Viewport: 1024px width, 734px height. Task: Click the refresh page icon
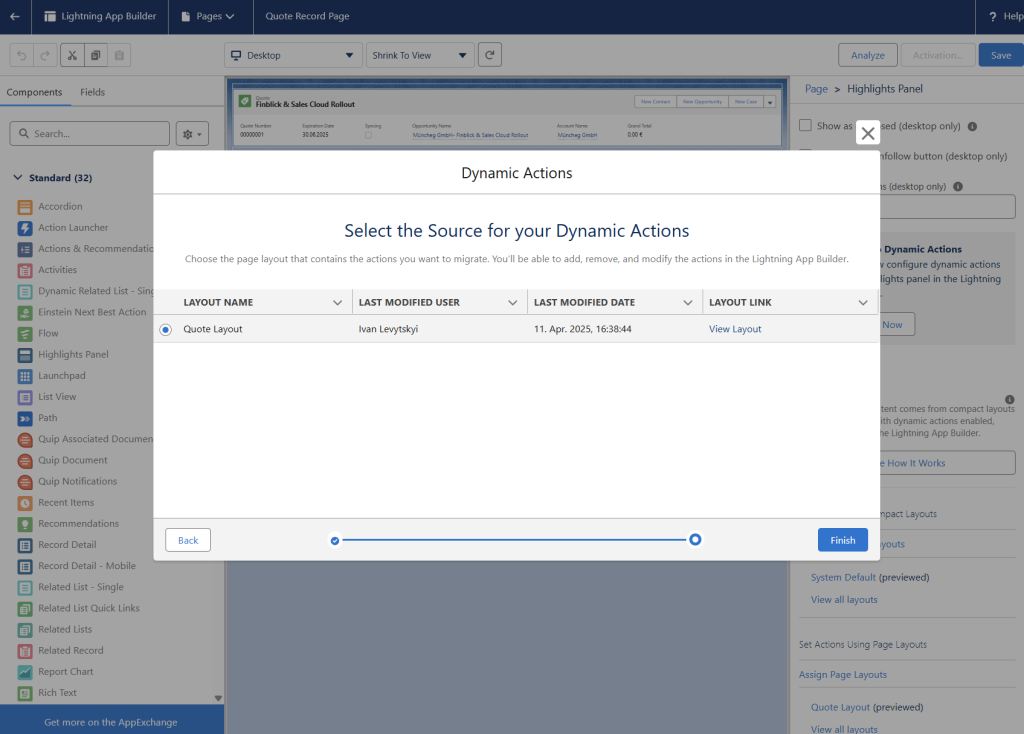[489, 55]
